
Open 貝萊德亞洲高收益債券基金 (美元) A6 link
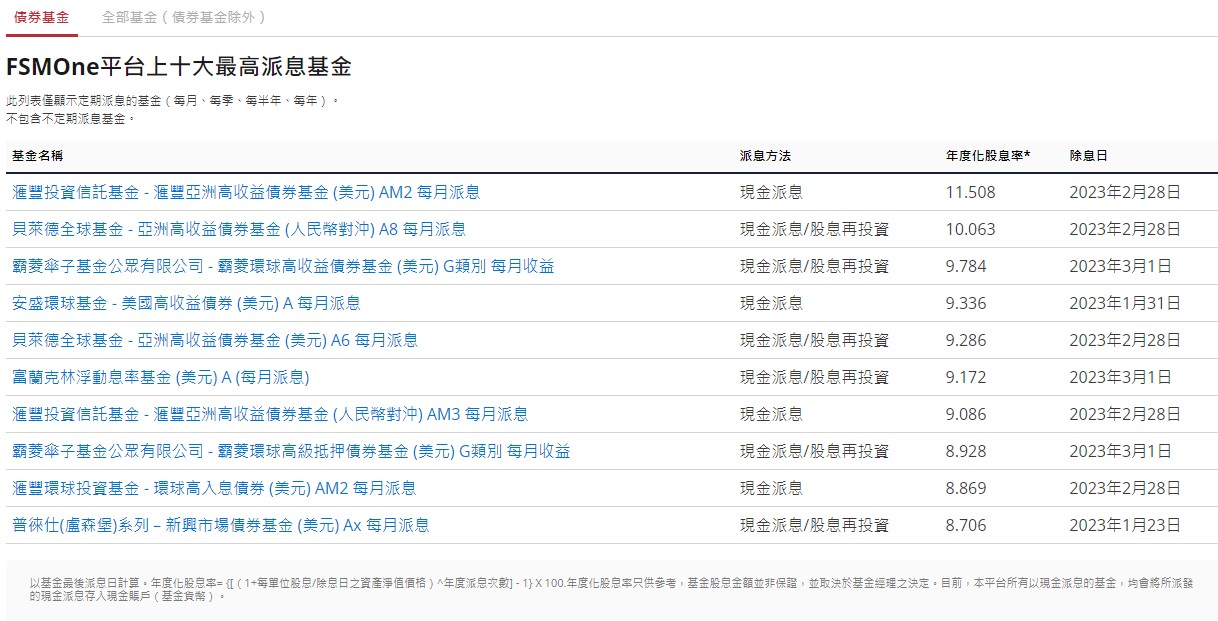(215, 340)
